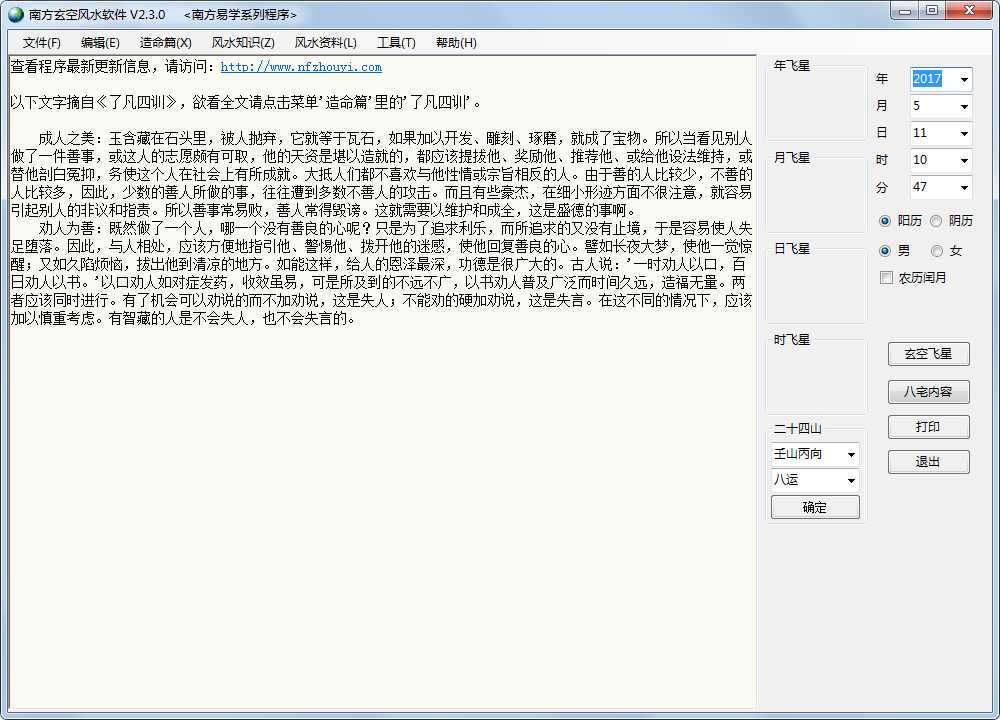Viewport: 1000px width, 720px height.
Task: Click the 确定 confirm button
Action: click(814, 506)
